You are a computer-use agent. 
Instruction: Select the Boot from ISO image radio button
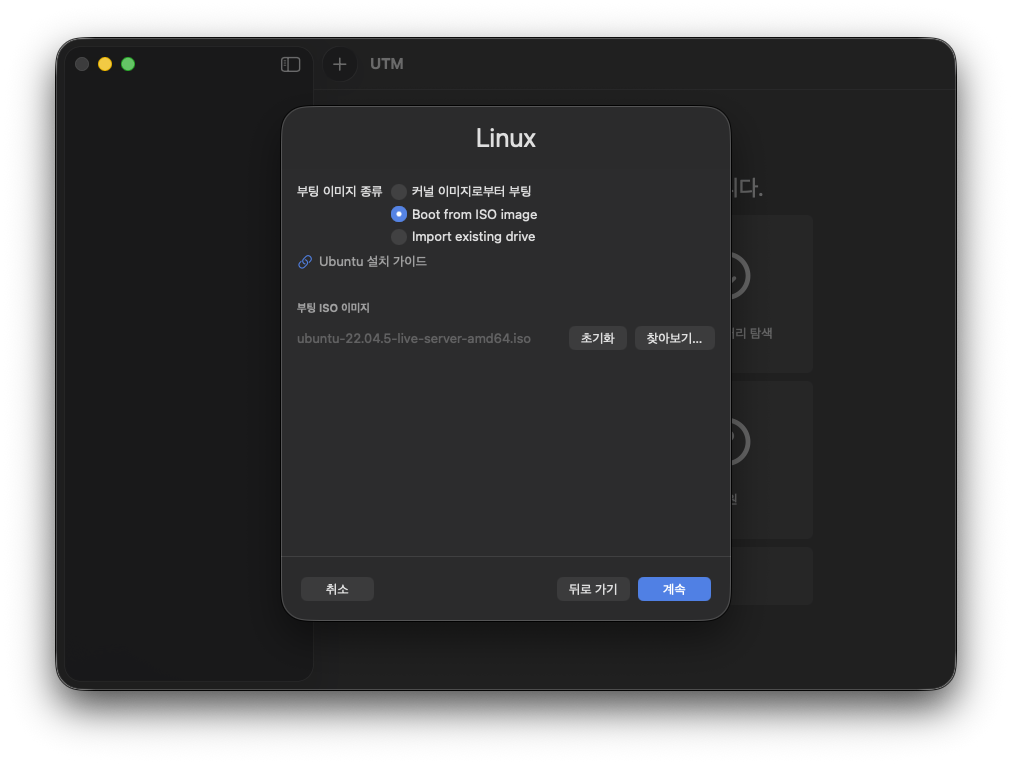point(399,214)
